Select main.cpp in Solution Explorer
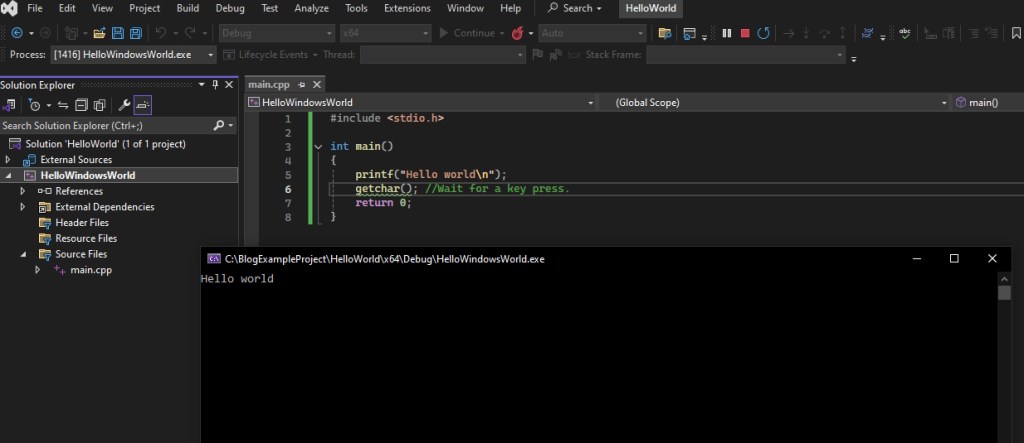The height and width of the screenshot is (443, 1024). (91, 270)
